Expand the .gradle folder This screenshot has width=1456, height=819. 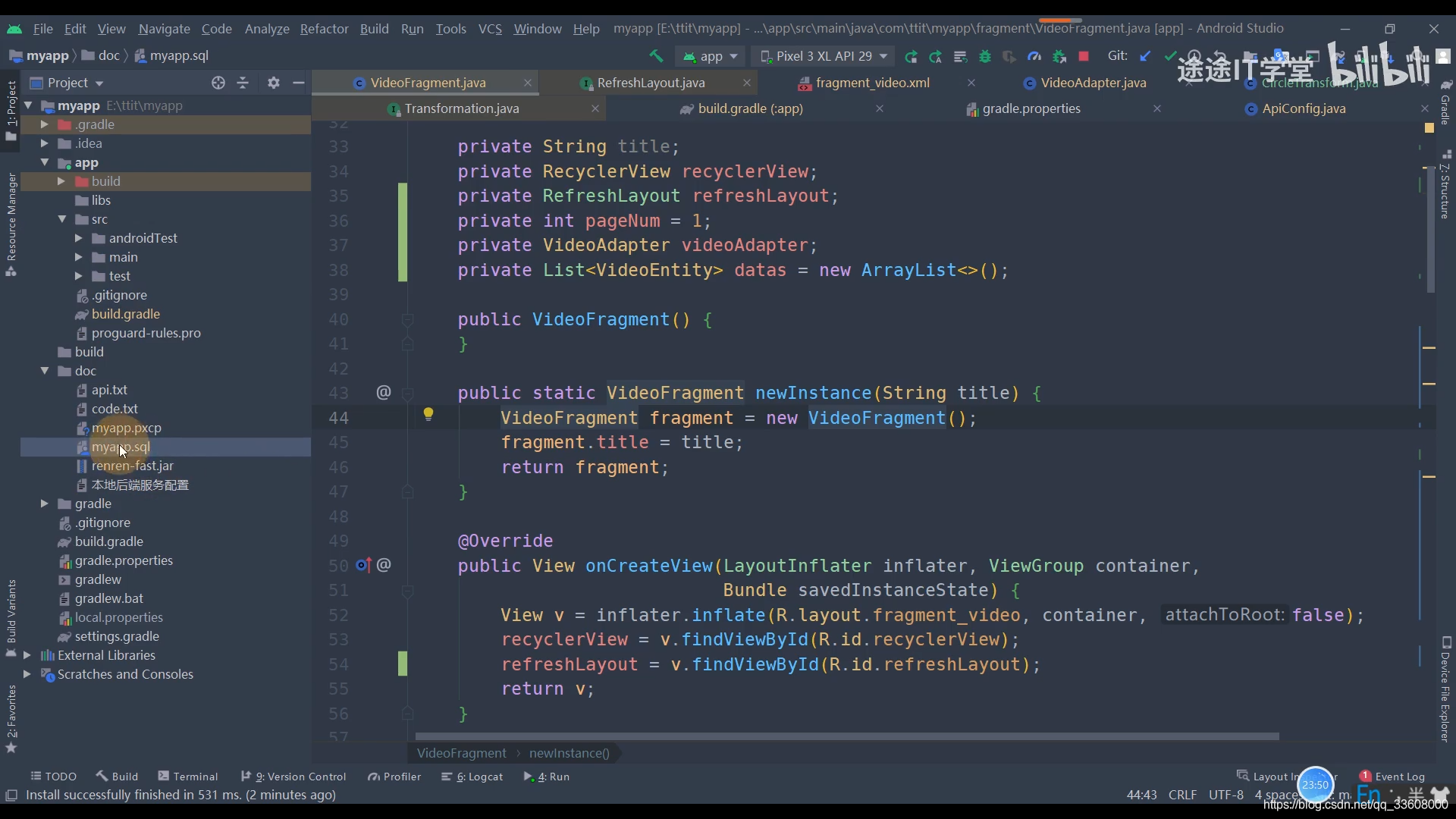(44, 124)
